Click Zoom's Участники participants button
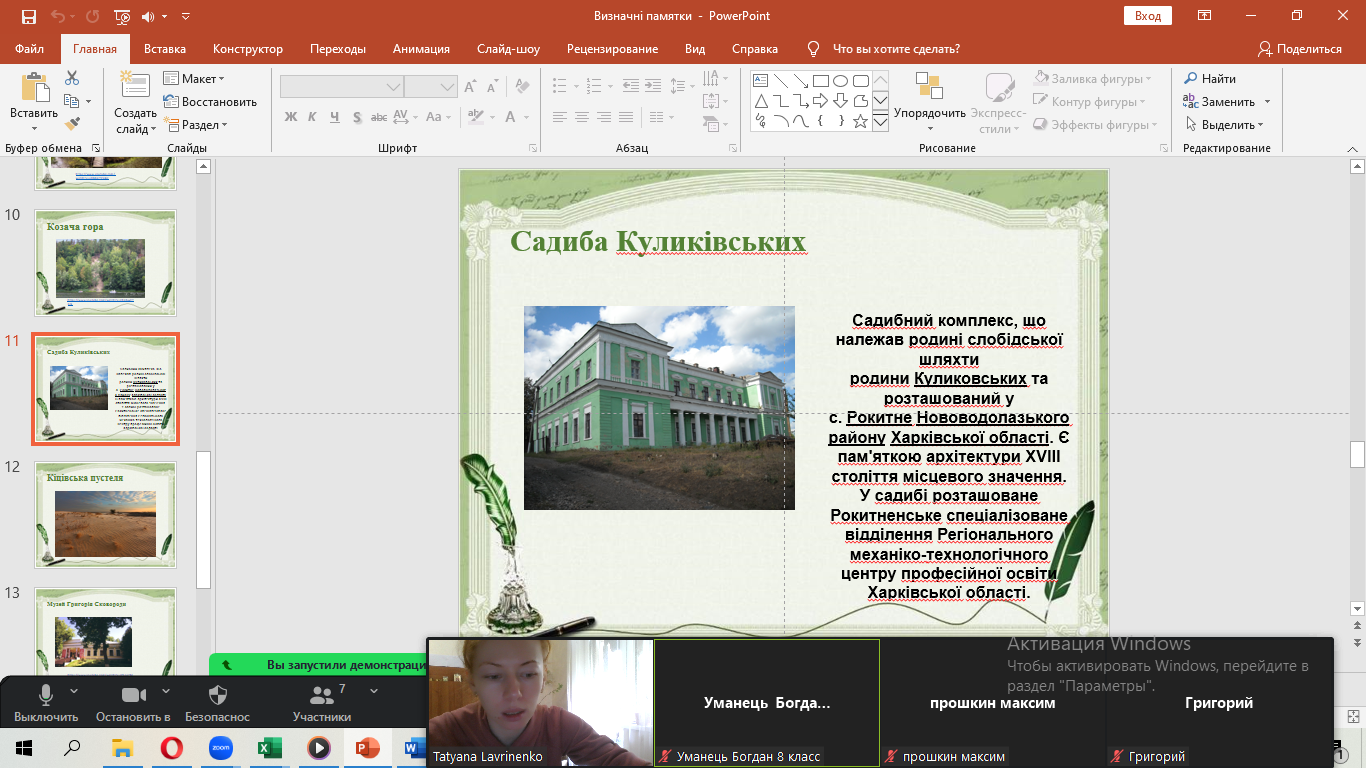This screenshot has width=1366, height=768. (322, 704)
